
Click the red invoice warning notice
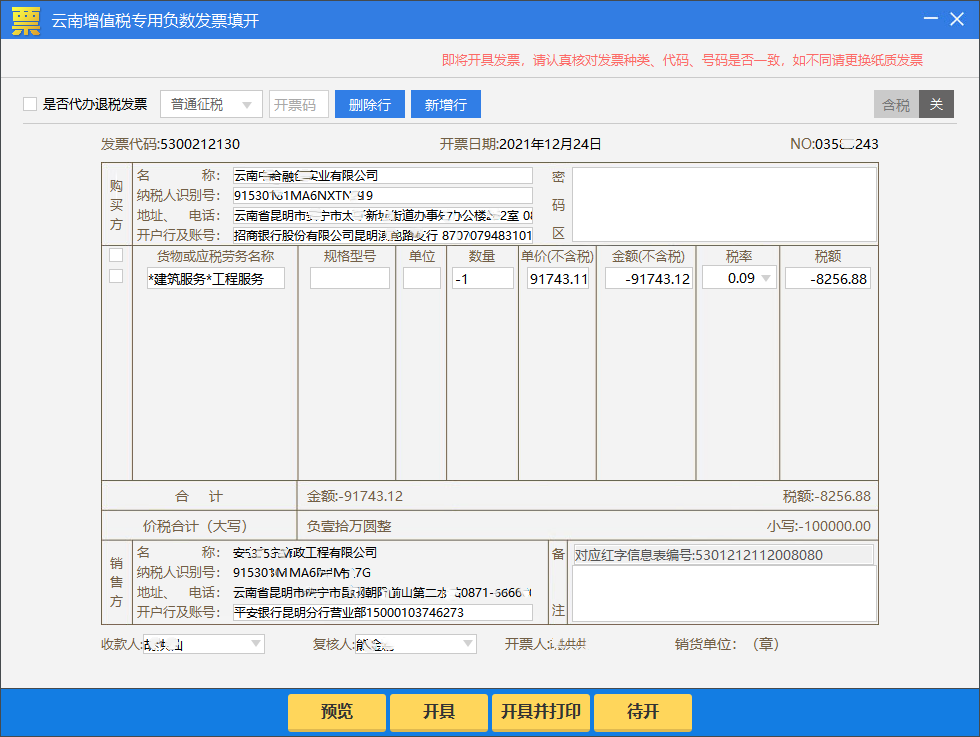click(682, 60)
